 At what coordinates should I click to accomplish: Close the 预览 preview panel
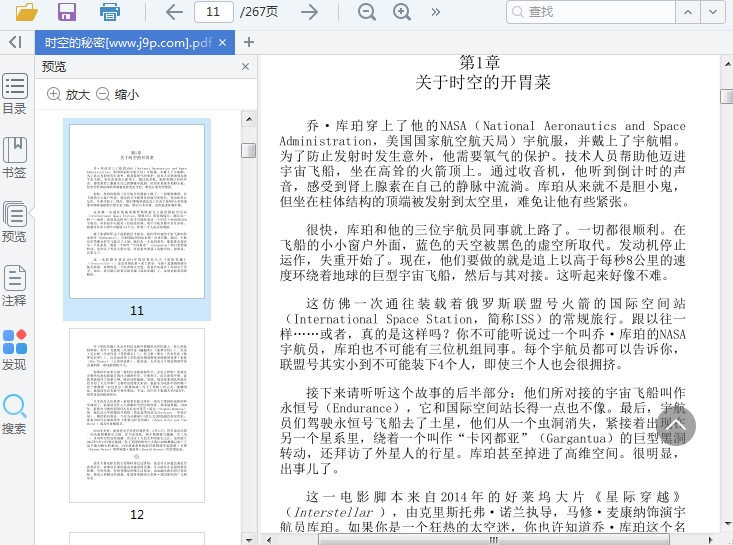pos(245,67)
